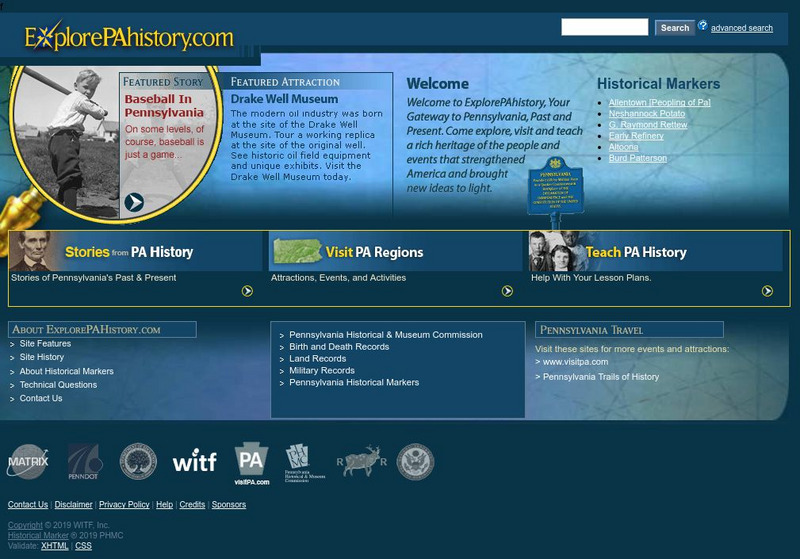
Task: Open About Historical Markers link
Action: 67,371
